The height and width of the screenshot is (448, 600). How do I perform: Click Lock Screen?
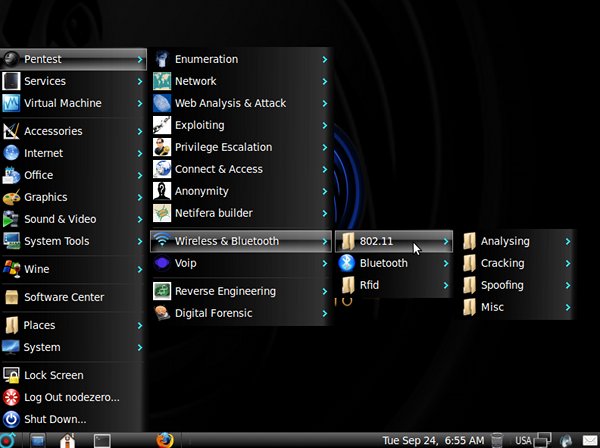(73, 375)
